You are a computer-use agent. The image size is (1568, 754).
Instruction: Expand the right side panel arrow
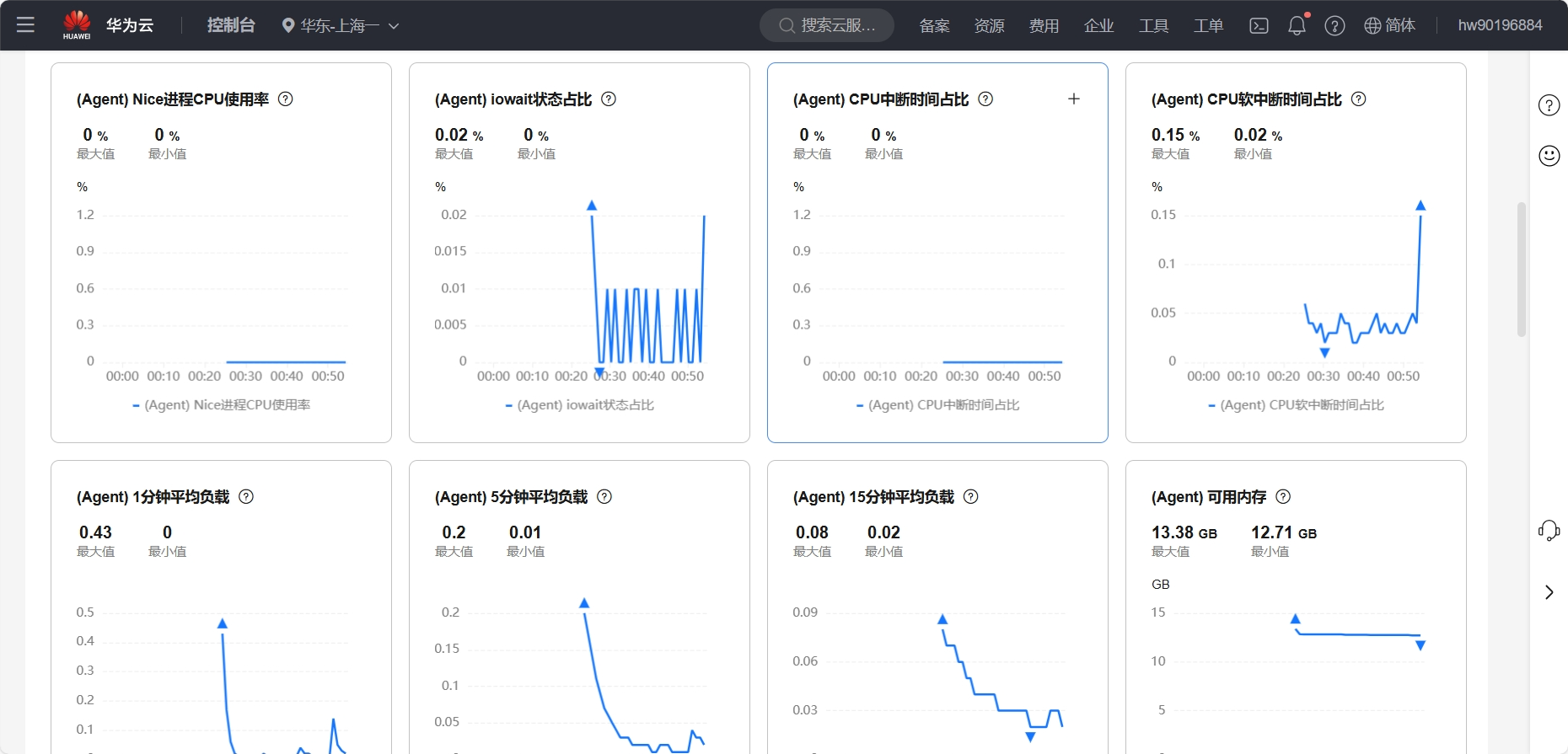1549,592
